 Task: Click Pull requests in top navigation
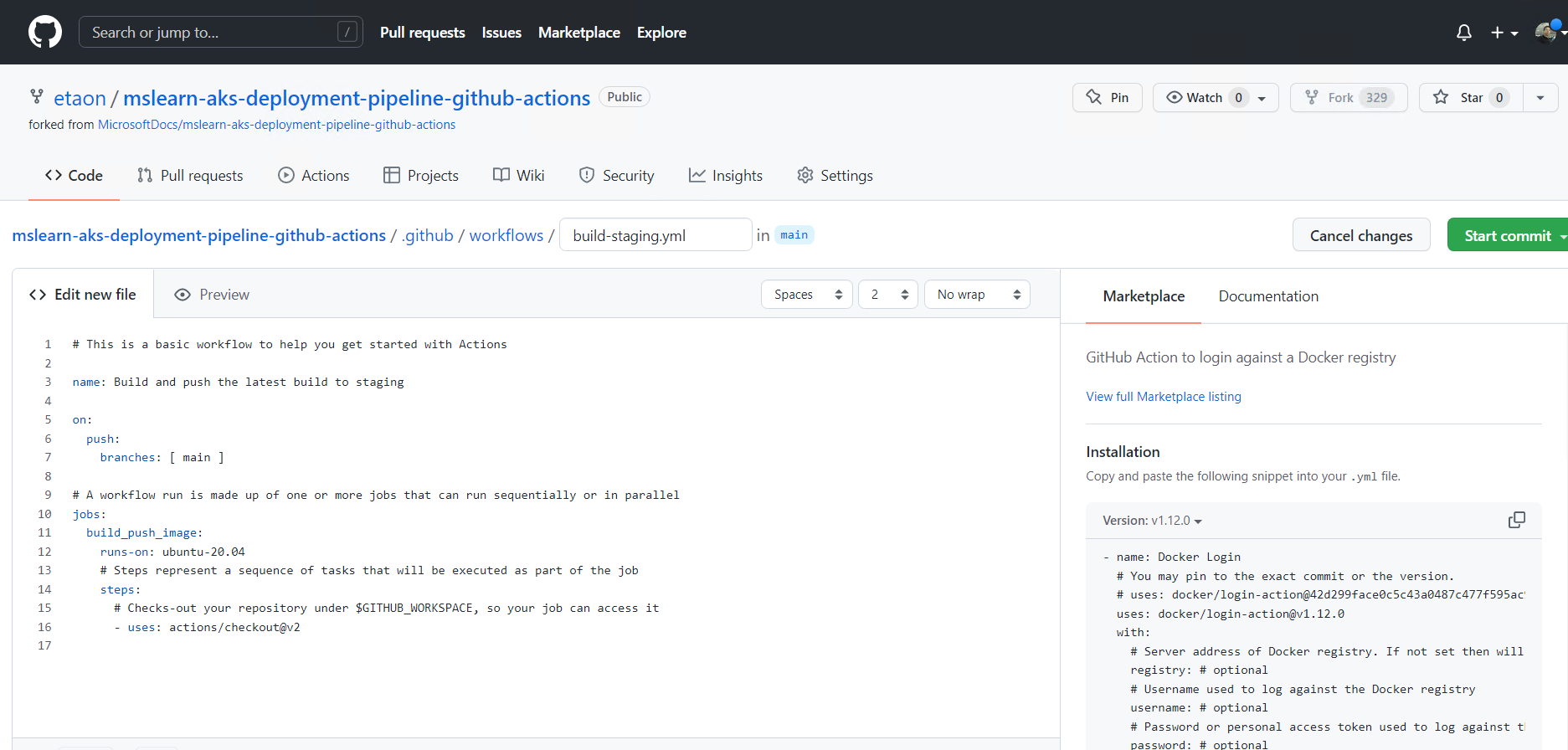pyautogui.click(x=422, y=33)
